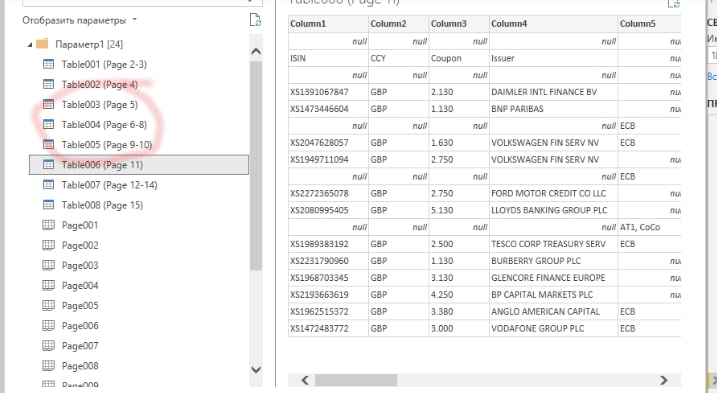
Task: Select Table006 (Page 11)
Action: (x=139, y=165)
